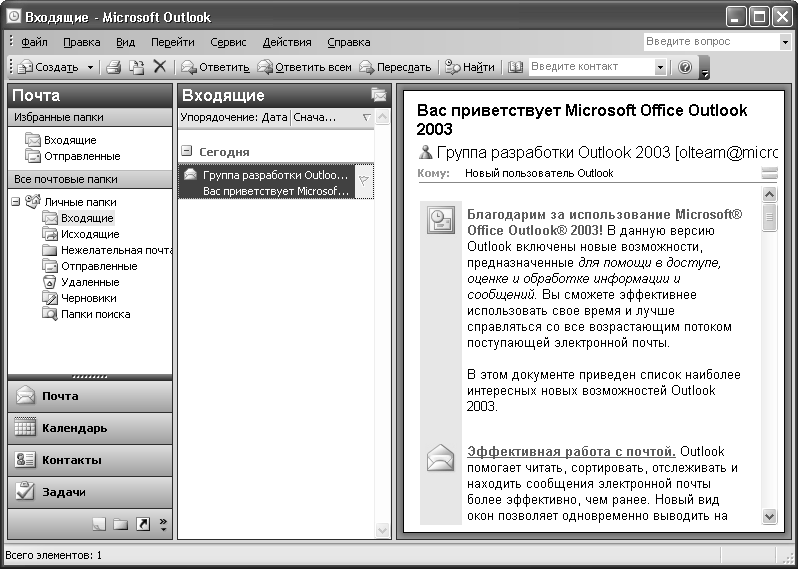Switch to the Календарь pane
Viewport: 798px width, 569px height.
90,428
